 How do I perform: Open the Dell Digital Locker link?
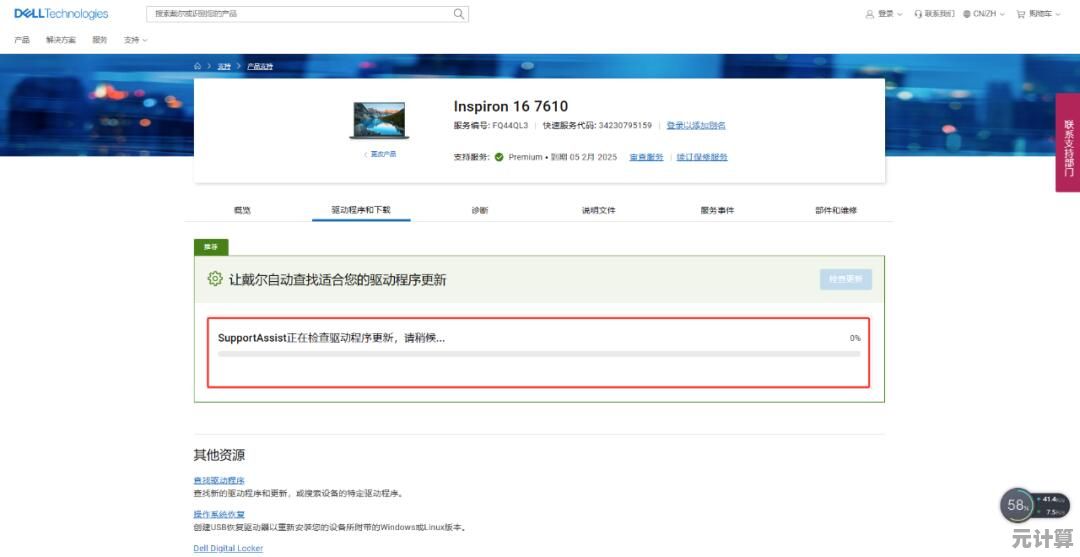(228, 548)
